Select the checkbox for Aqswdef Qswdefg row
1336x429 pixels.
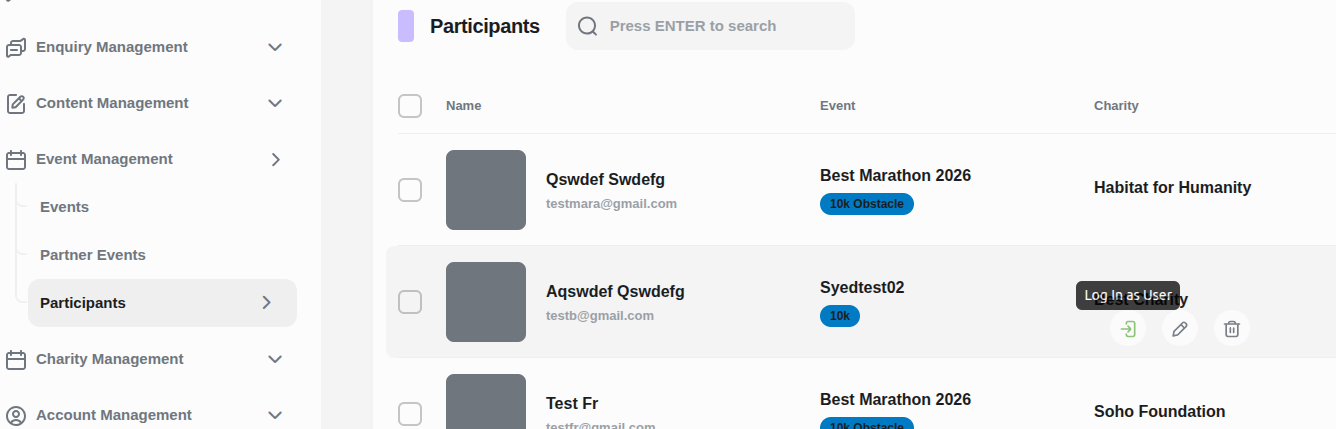(410, 302)
